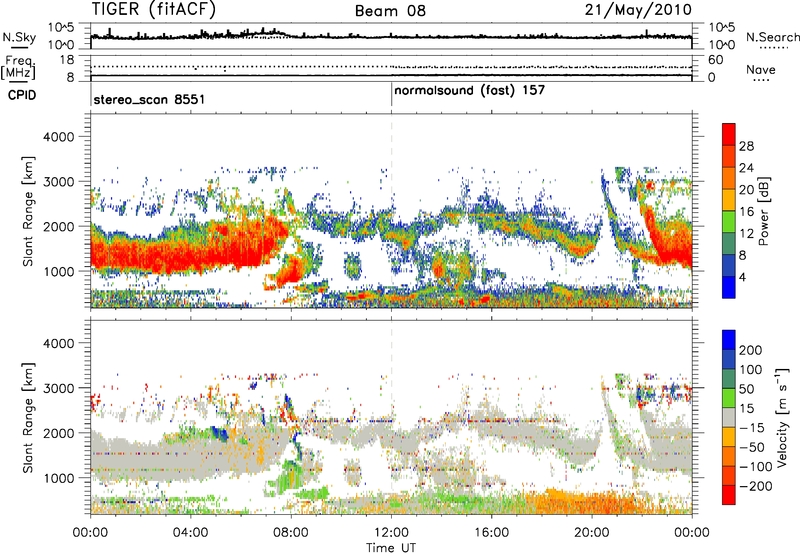Image resolution: width=800 pixels, height=554 pixels.
Task: Click the power colorbar tick label '28'
Action: point(746,146)
